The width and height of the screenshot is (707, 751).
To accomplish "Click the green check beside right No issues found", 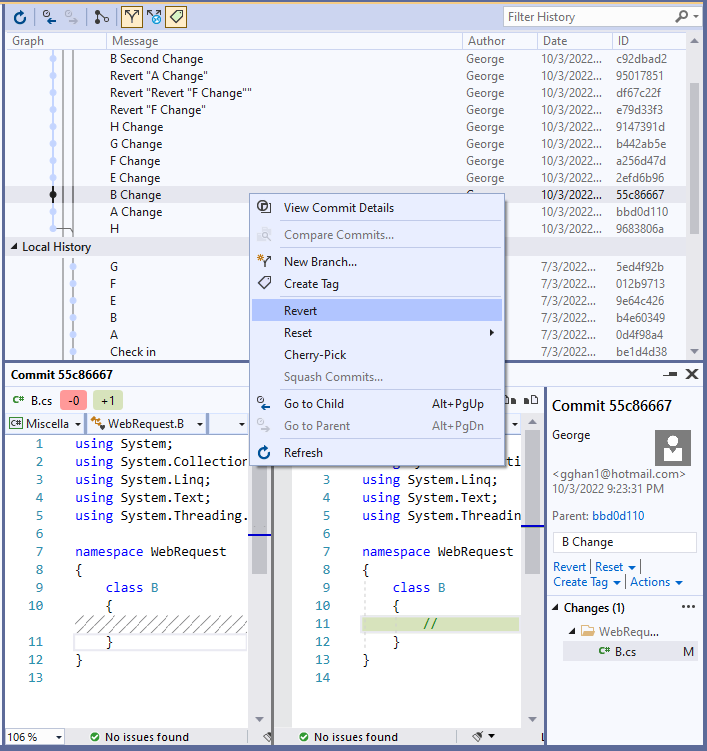I will point(304,737).
